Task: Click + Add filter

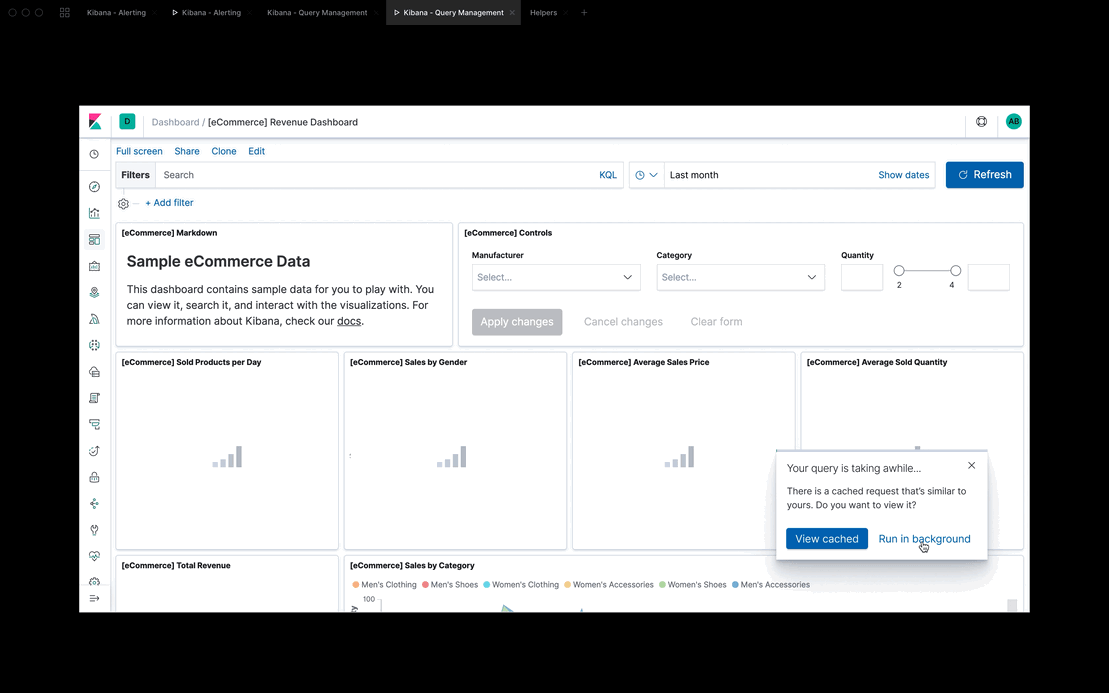Action: [x=169, y=203]
